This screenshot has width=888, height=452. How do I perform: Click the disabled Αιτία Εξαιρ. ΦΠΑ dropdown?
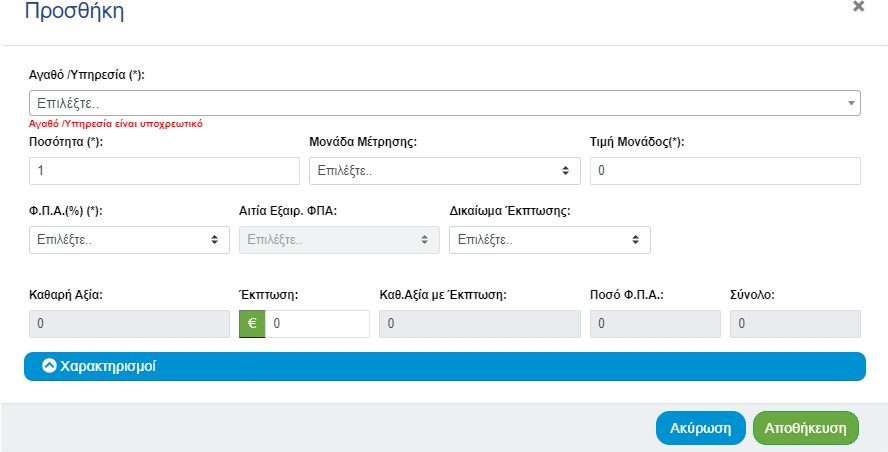click(x=339, y=240)
